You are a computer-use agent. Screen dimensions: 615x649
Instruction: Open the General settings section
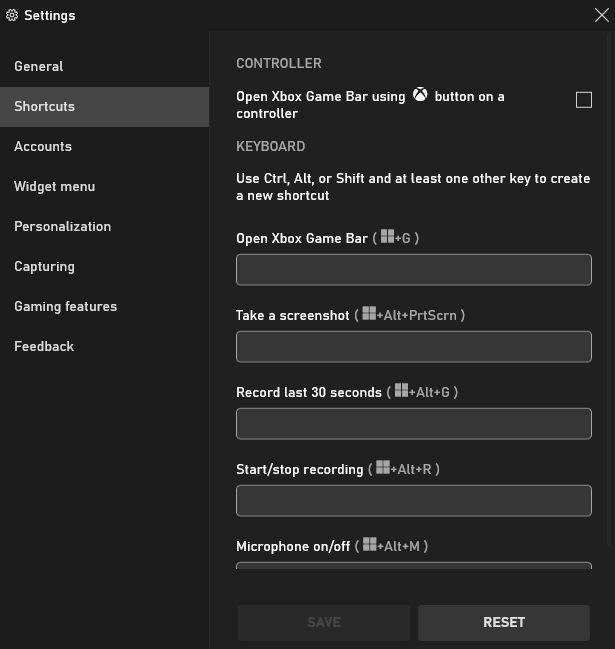(104, 66)
